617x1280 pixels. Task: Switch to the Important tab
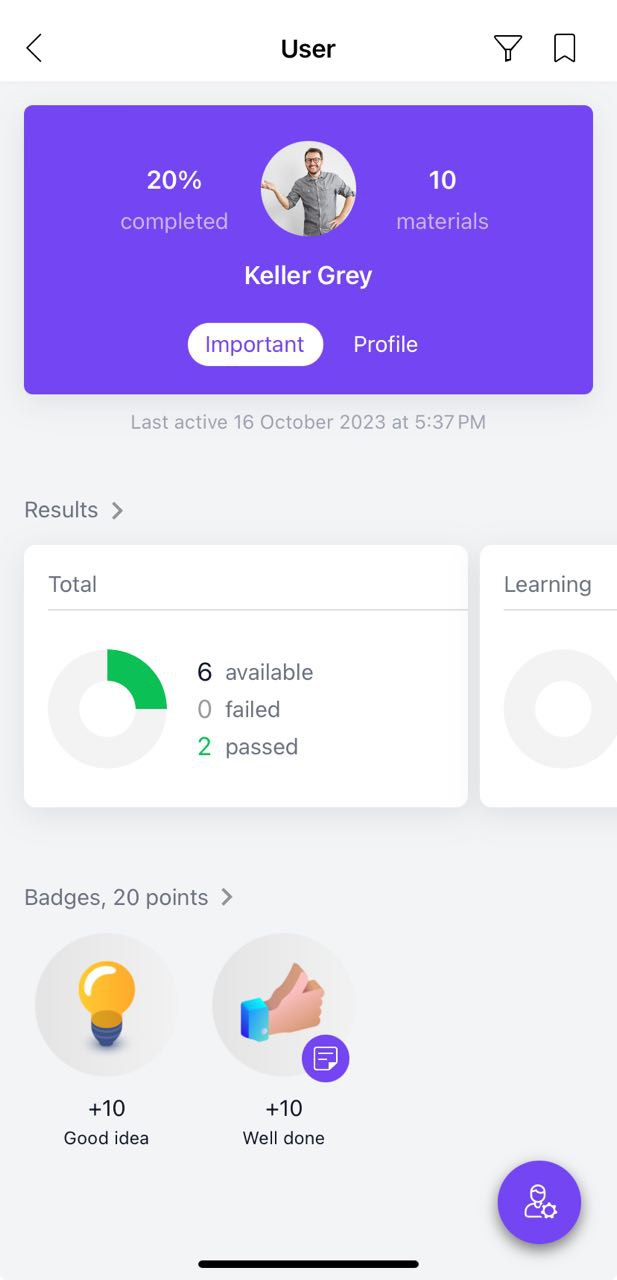click(x=255, y=344)
